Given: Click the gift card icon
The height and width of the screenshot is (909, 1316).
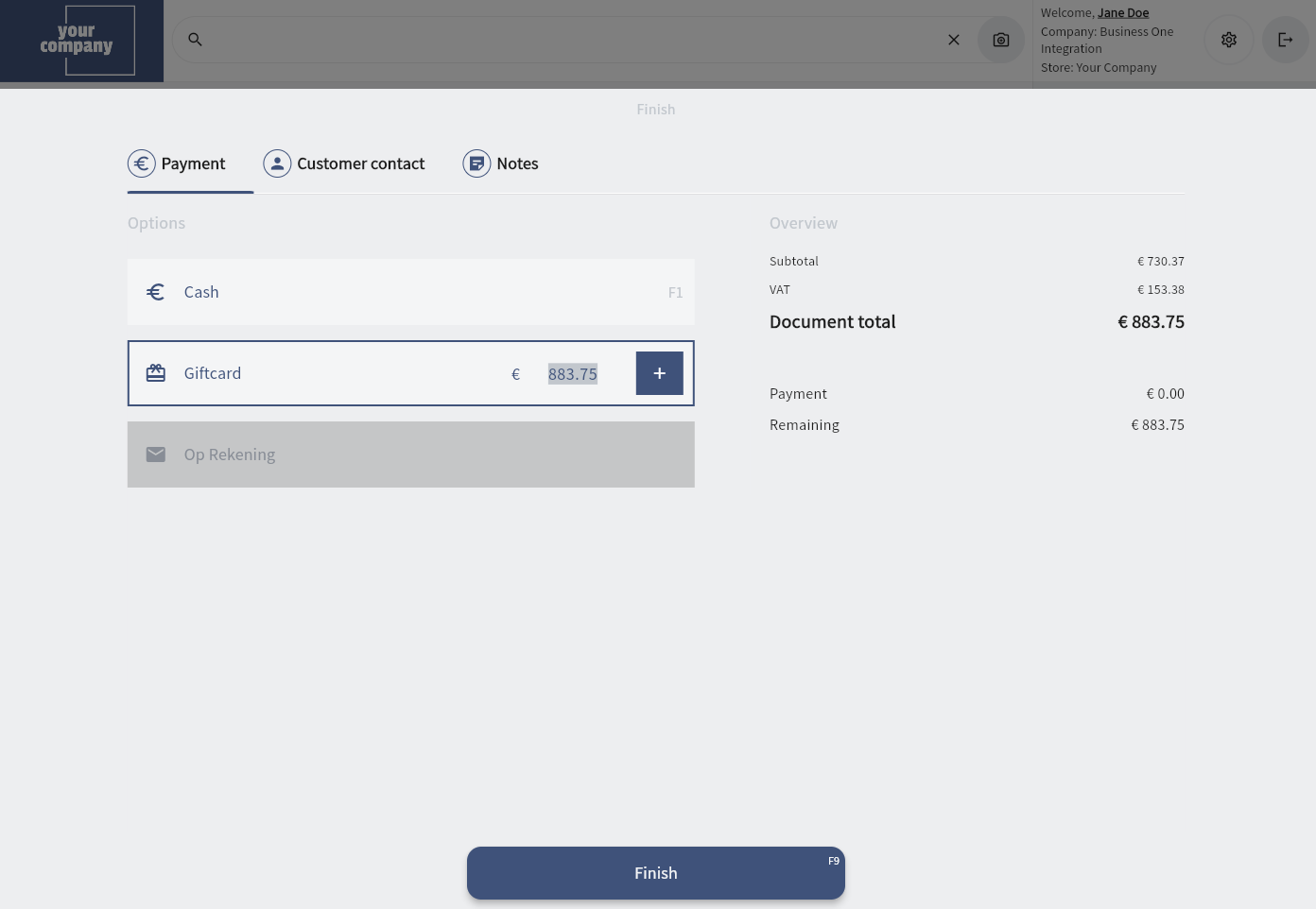Looking at the screenshot, I should point(156,373).
